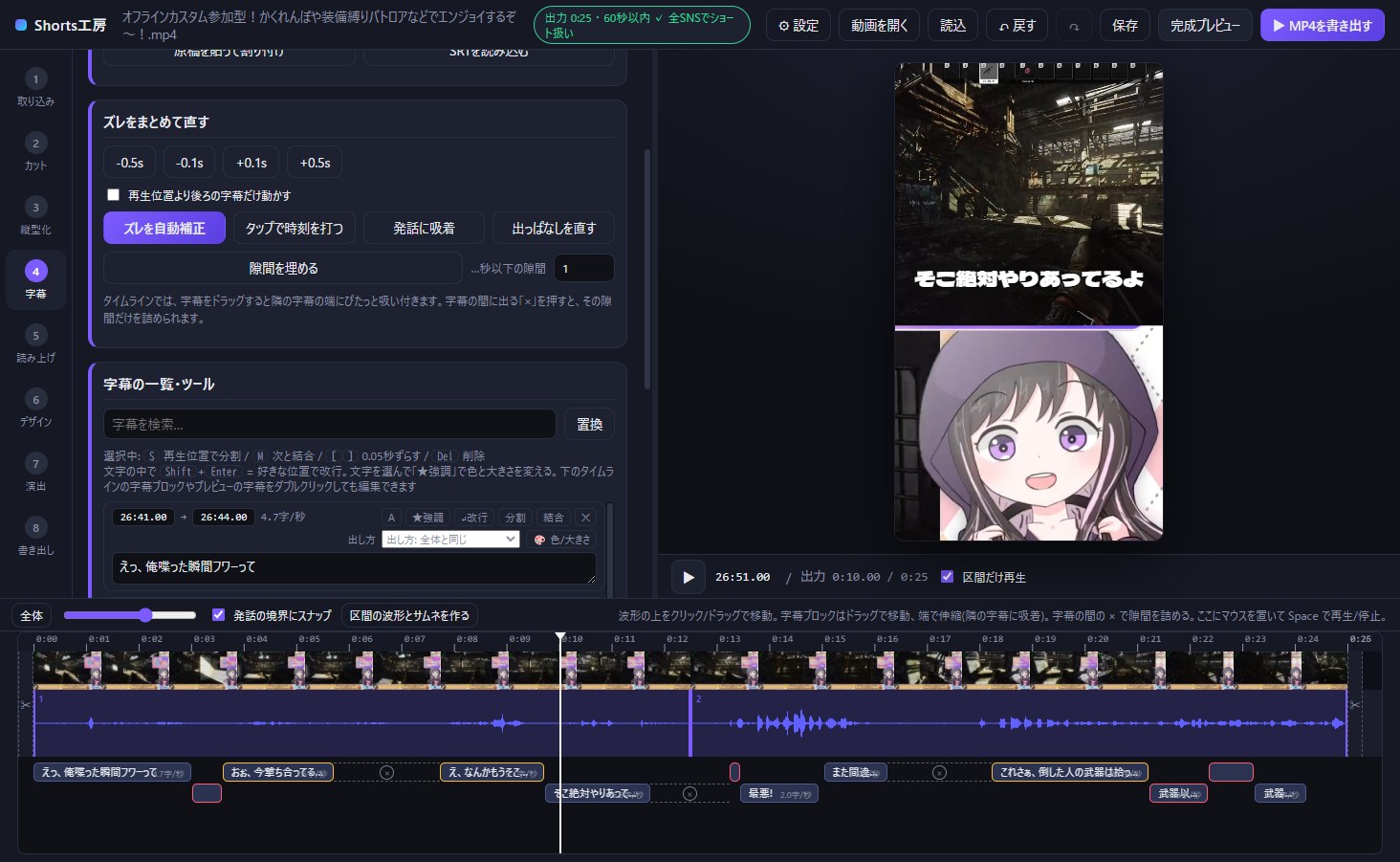Insert line break with 改行 button
This screenshot has height=862, width=1400.
click(474, 518)
